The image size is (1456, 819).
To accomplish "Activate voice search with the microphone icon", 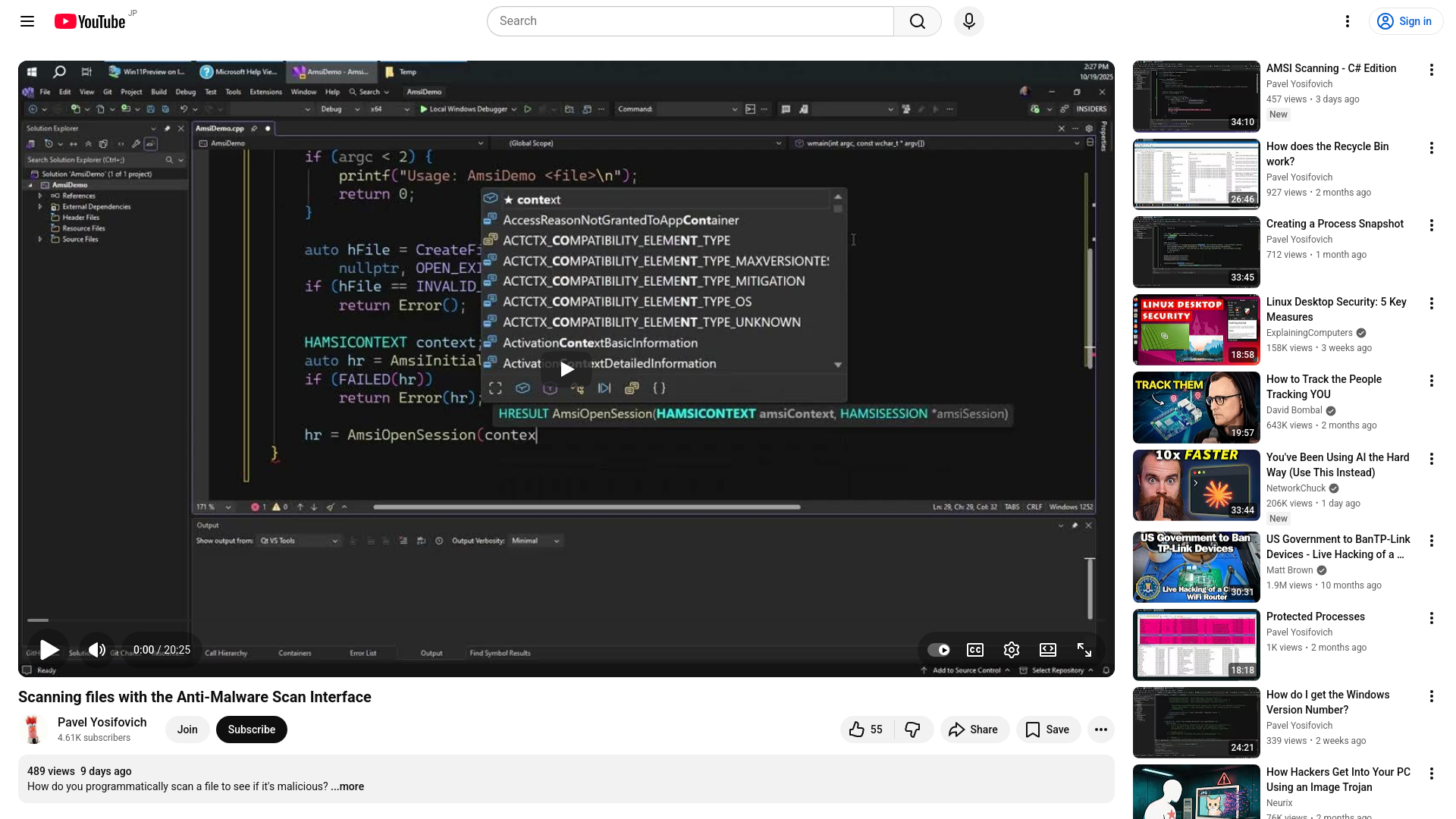I will tap(968, 21).
